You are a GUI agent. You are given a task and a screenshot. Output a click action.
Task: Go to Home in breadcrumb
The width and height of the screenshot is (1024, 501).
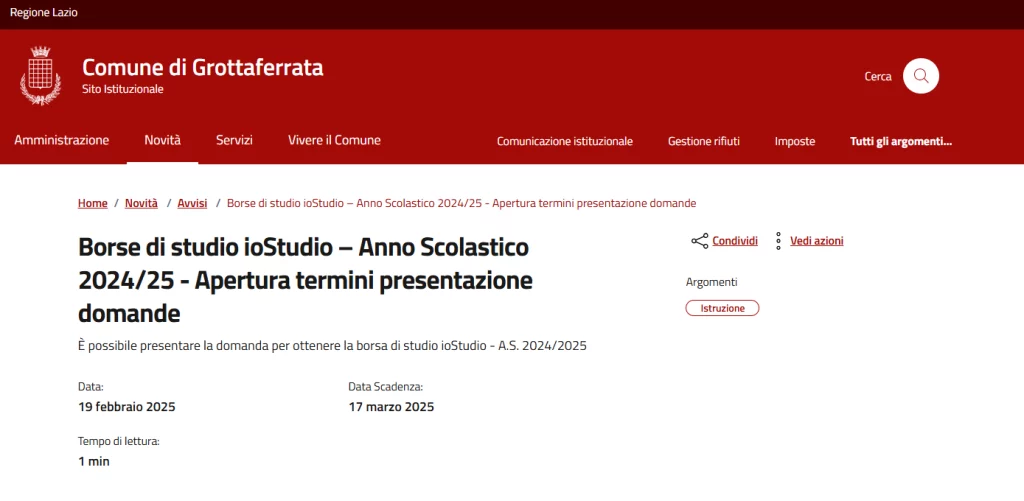tap(93, 203)
